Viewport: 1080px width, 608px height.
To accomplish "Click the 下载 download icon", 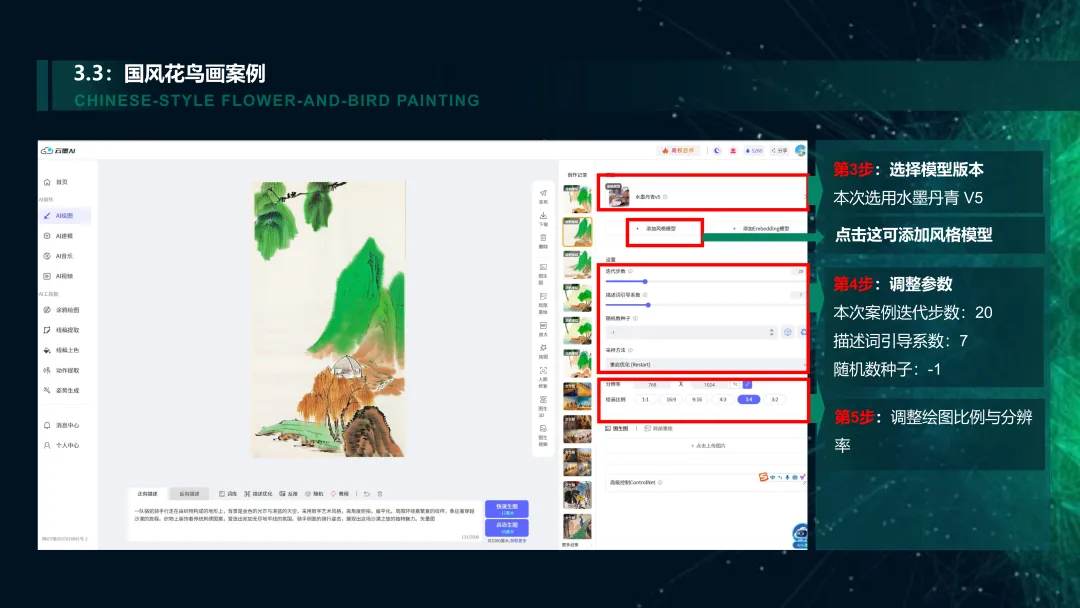I will (x=543, y=216).
